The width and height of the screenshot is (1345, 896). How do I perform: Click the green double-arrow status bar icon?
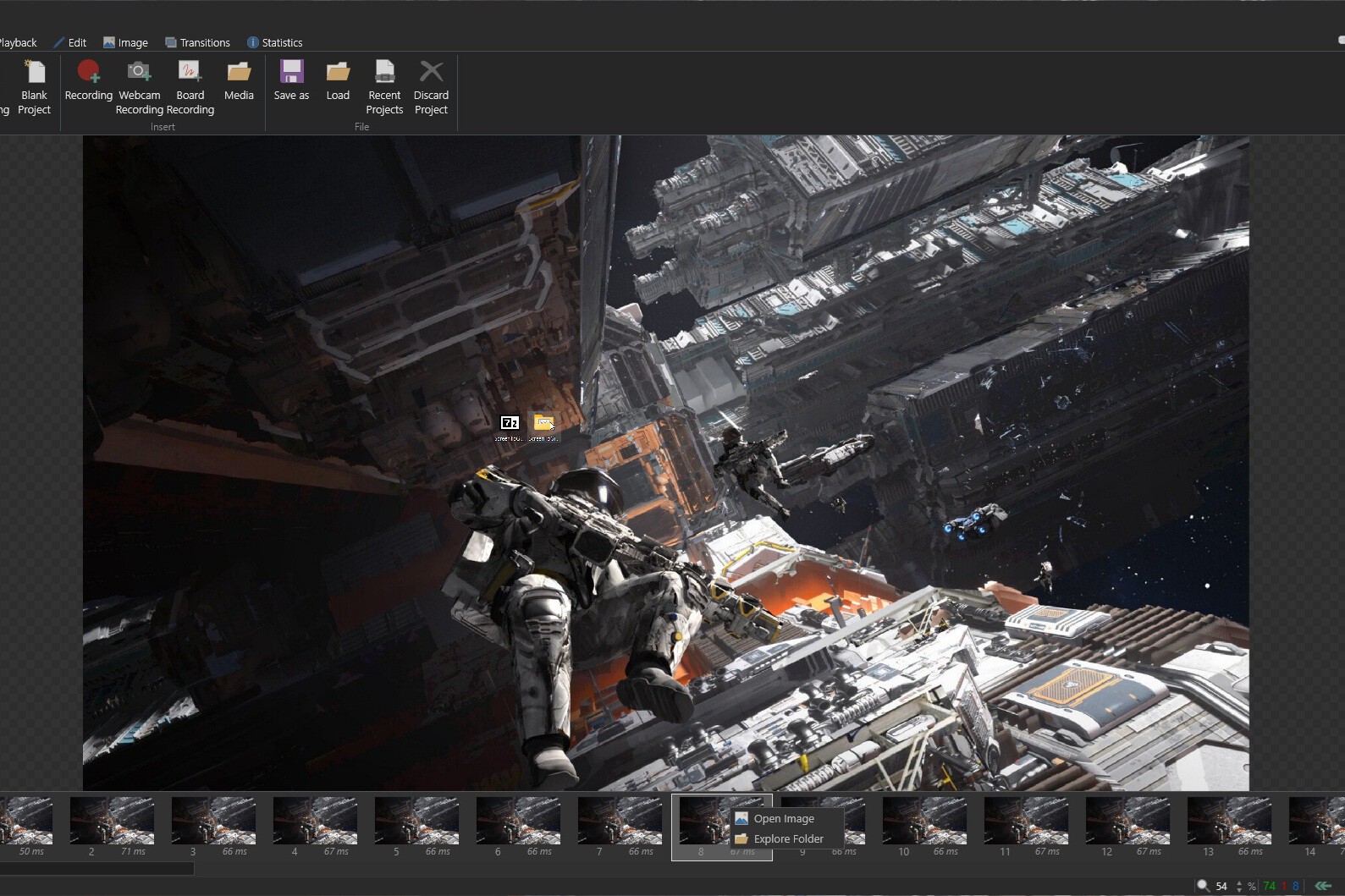(x=1323, y=886)
